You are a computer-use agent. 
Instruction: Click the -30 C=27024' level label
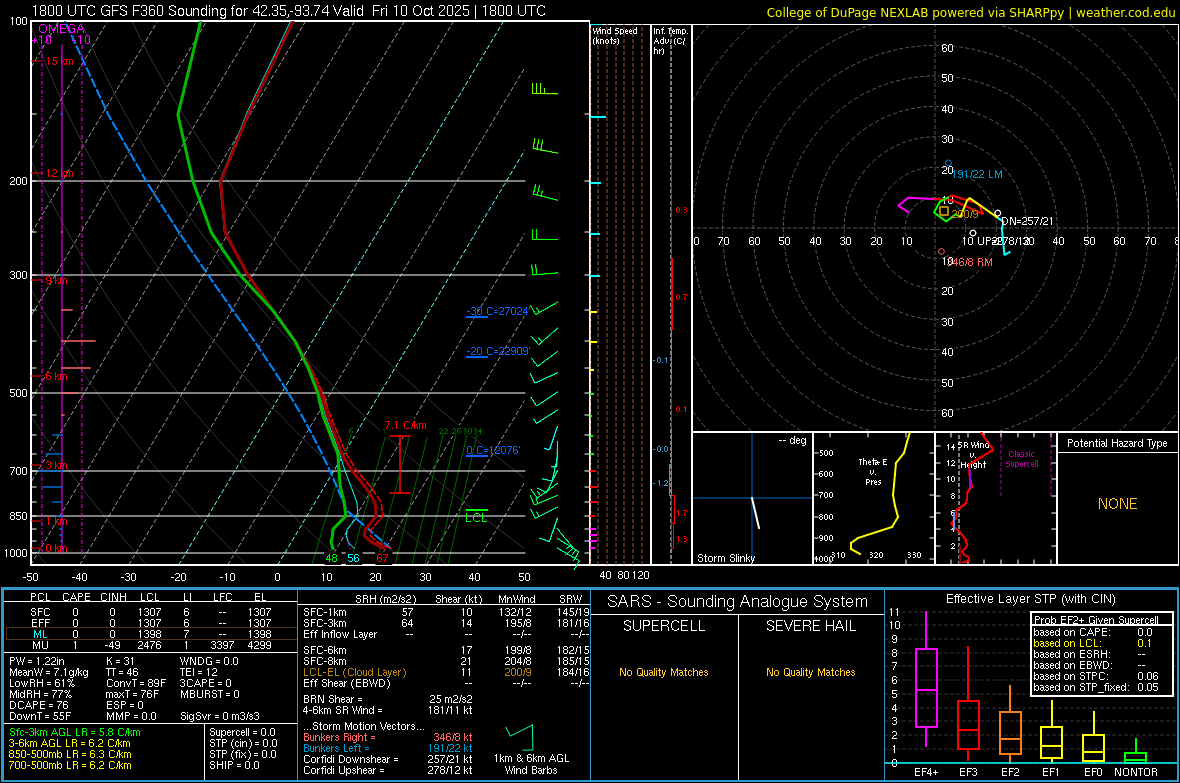click(497, 311)
